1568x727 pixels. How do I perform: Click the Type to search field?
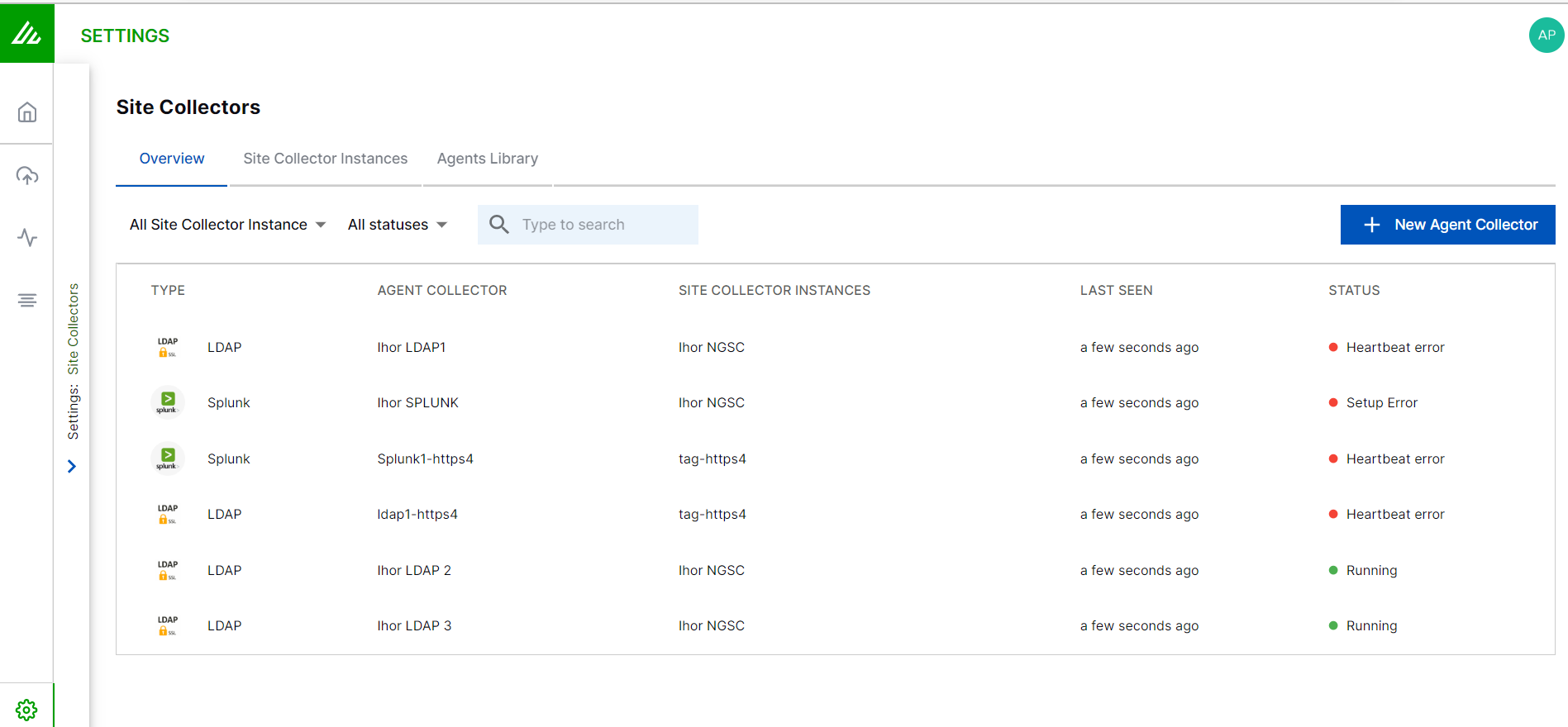click(588, 225)
